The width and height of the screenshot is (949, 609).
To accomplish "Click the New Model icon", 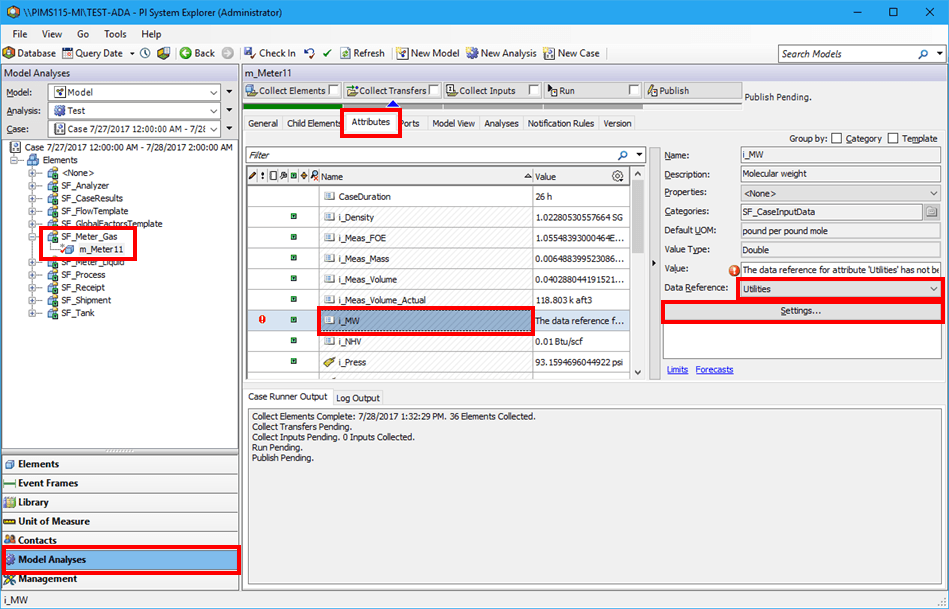I will [x=400, y=53].
